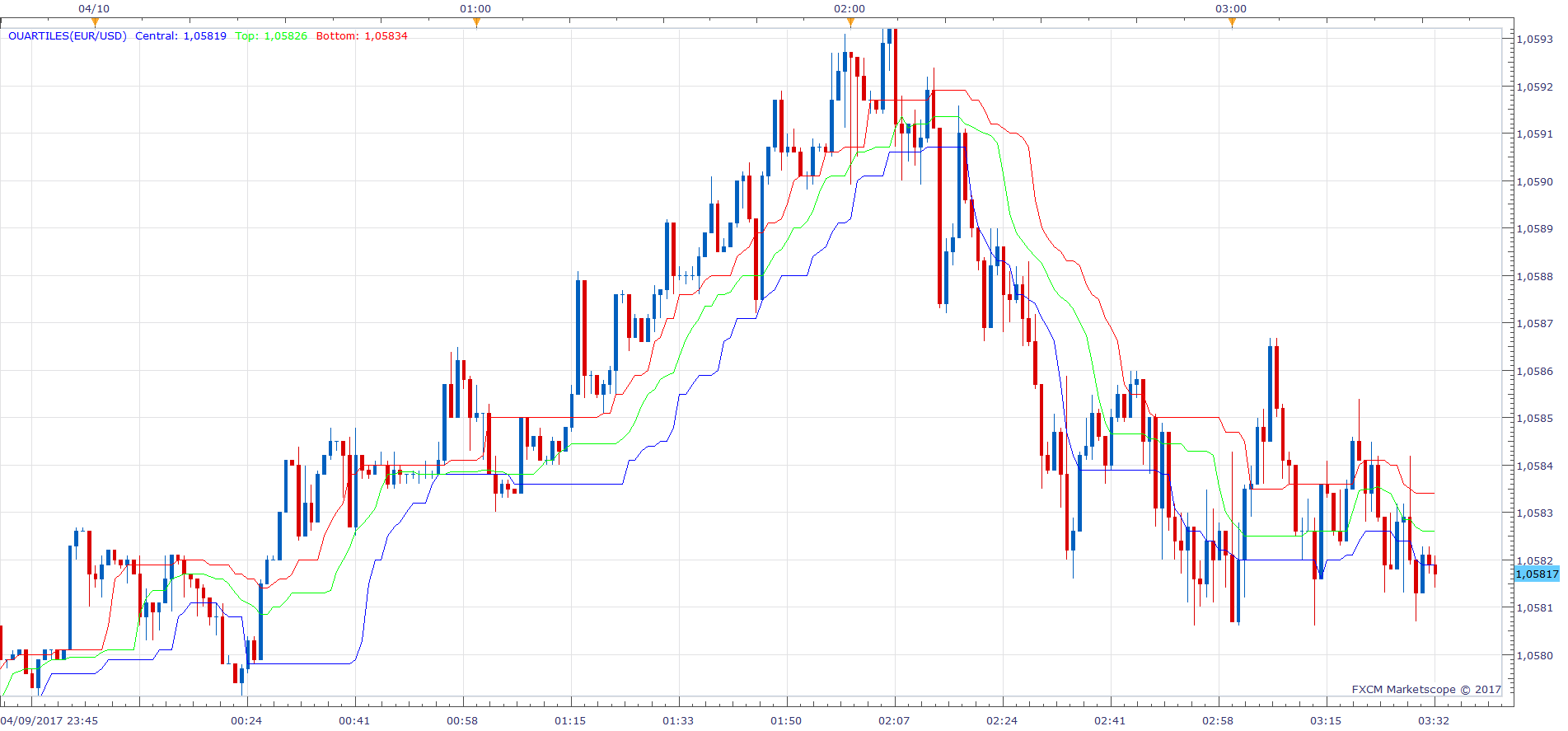Click the 02:41 time axis label
1568x731 pixels.
[x=1110, y=720]
